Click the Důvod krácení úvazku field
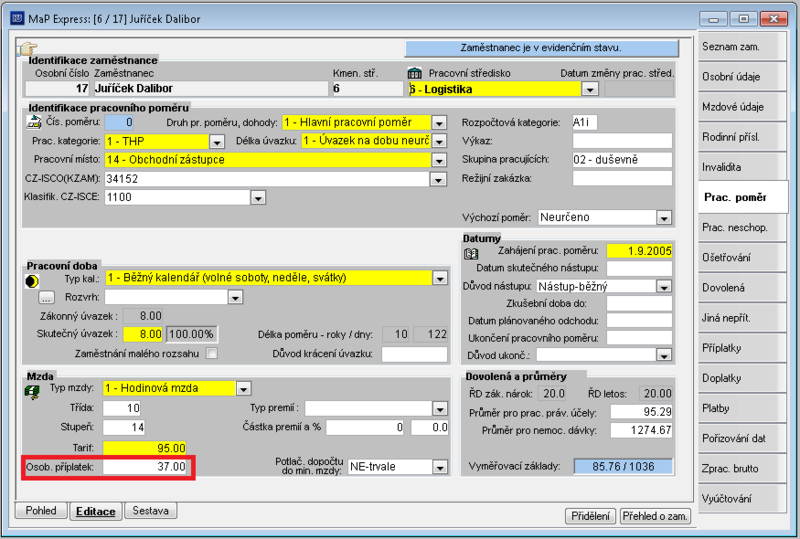 [x=414, y=354]
